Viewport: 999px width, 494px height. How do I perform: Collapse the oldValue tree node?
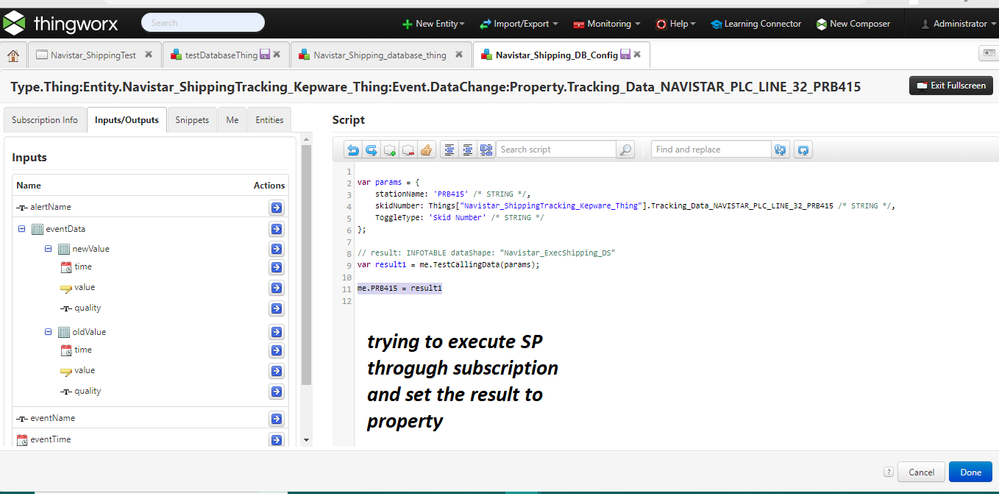pos(48,331)
